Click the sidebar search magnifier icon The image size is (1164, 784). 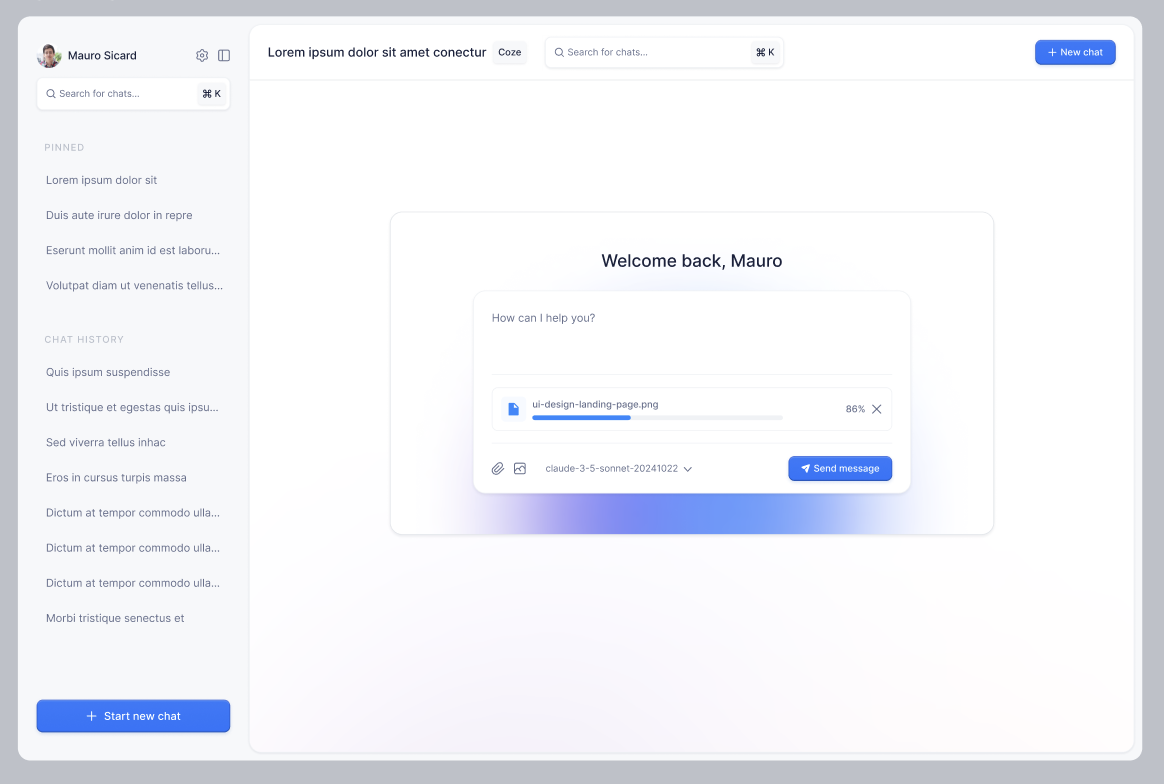(51, 94)
